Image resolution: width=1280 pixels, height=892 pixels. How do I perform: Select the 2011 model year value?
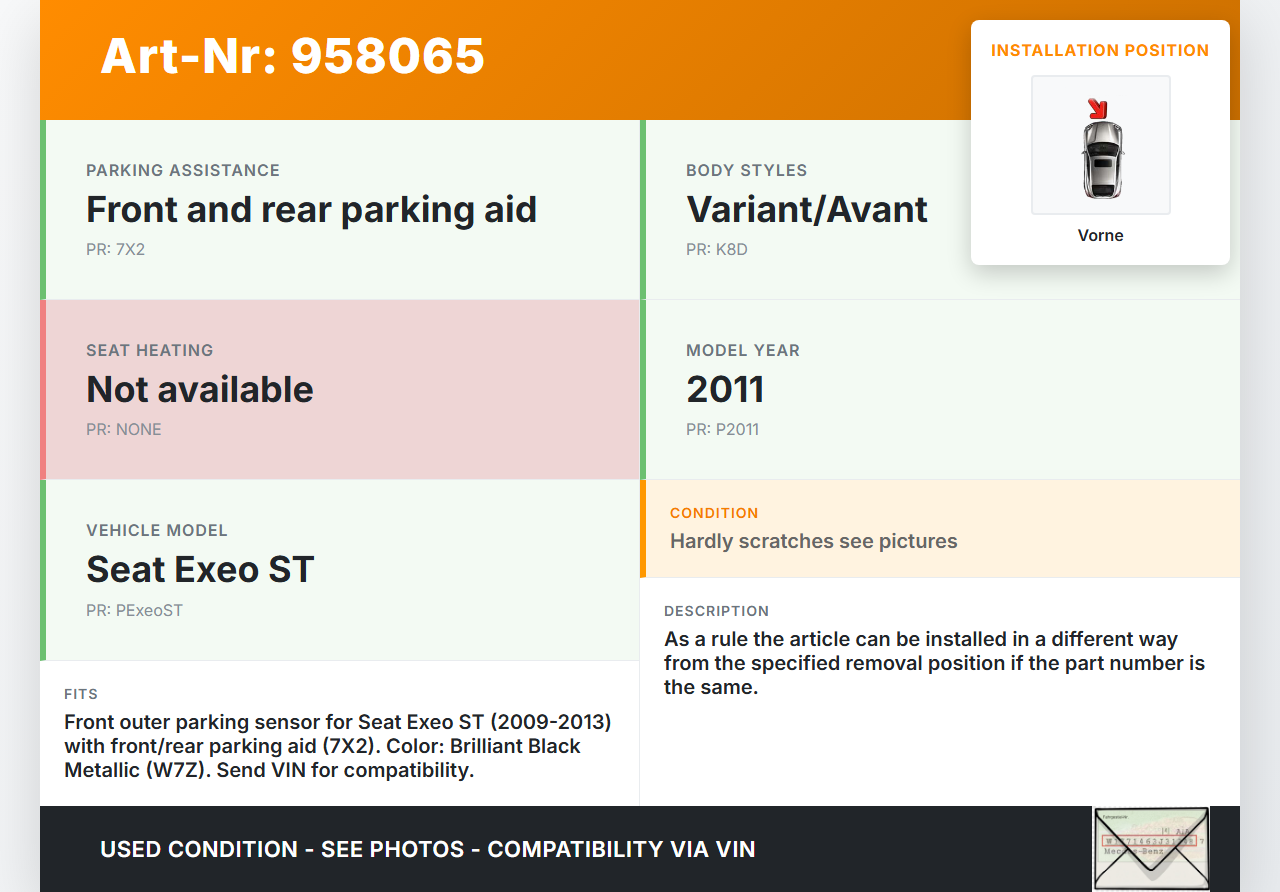coord(725,390)
